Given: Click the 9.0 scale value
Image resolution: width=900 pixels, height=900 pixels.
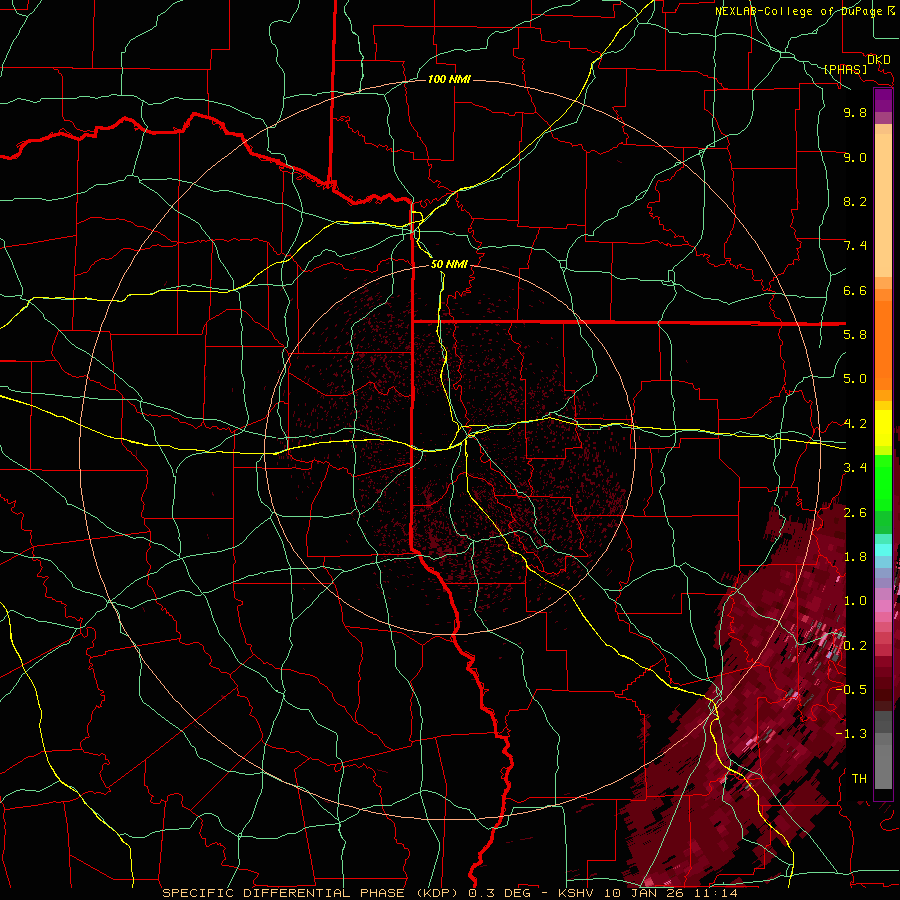Looking at the screenshot, I should coord(855,157).
